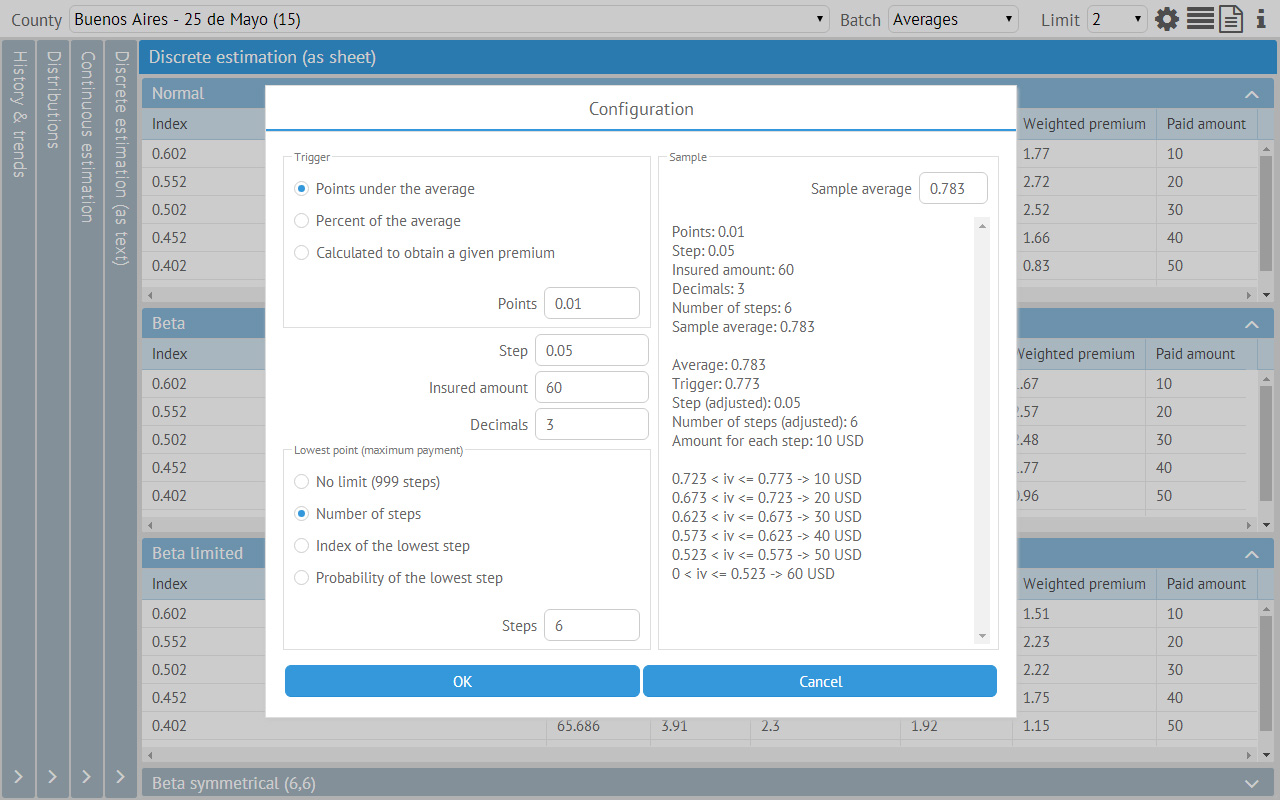Click the Normal table vertical scrollbar
1280x800 pixels.
(x=1266, y=212)
